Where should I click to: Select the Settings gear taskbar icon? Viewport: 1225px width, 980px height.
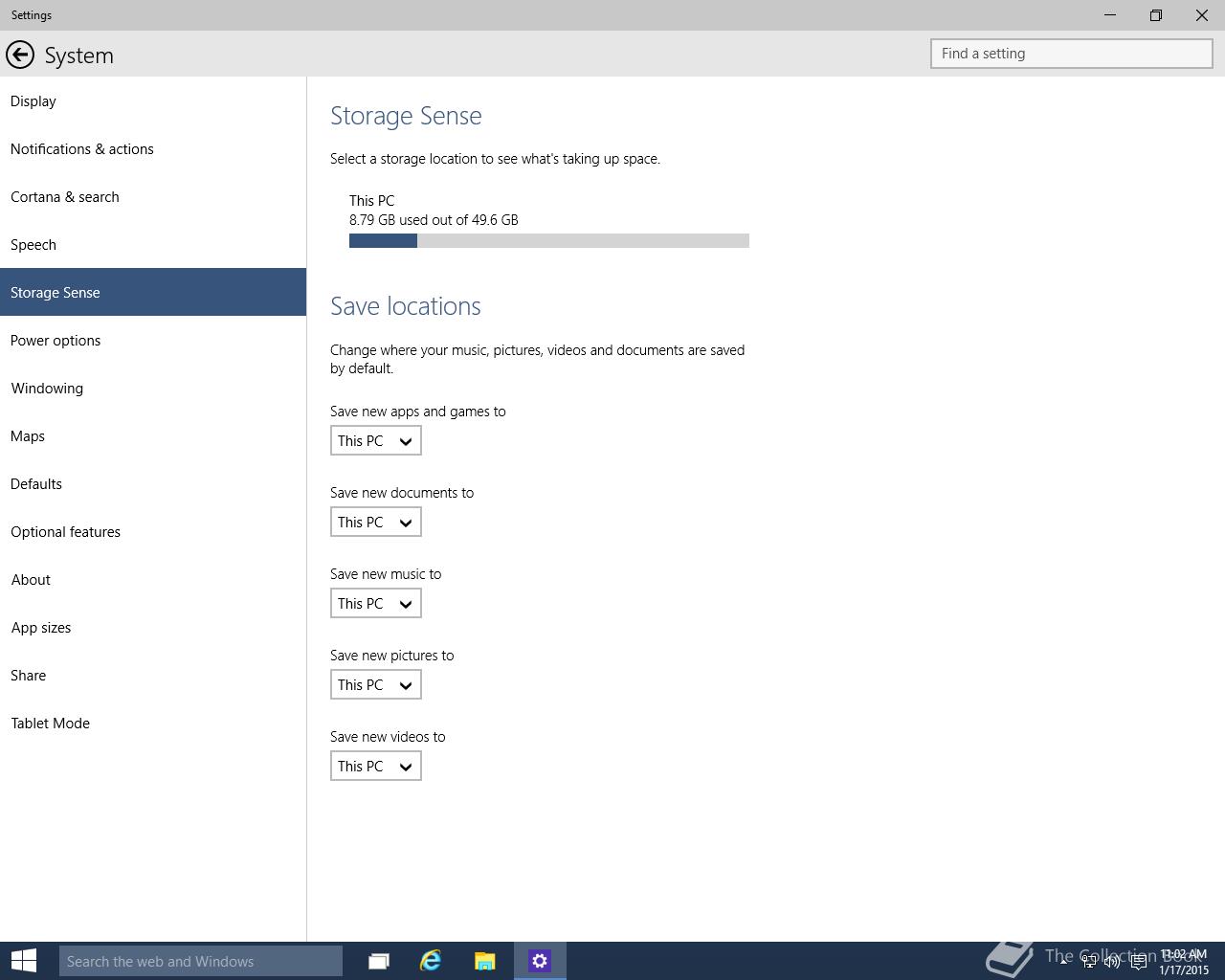(540, 961)
